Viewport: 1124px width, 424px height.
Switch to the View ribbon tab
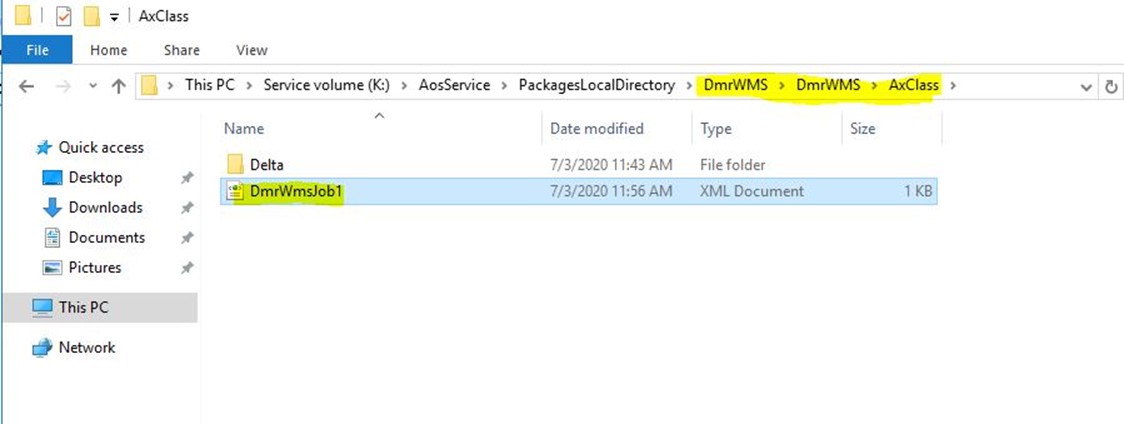point(252,50)
